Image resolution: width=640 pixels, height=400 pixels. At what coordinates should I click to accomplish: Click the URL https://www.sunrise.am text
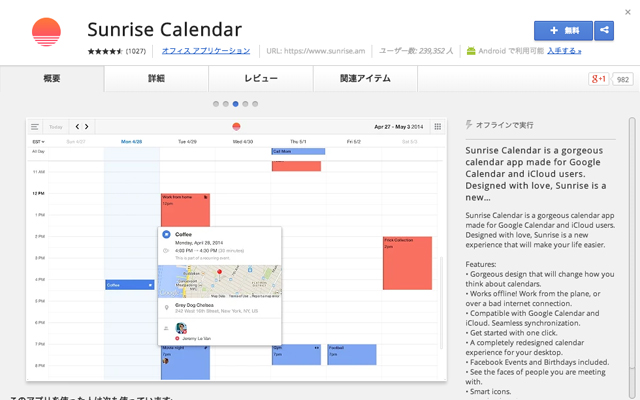click(316, 51)
